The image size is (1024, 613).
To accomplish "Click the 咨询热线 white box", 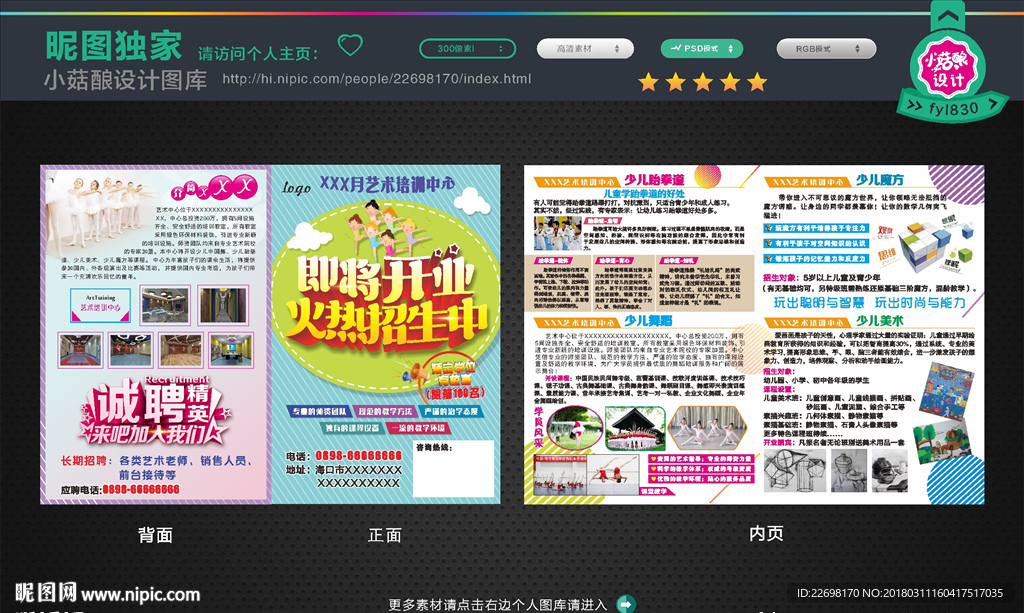I will 454,469.
